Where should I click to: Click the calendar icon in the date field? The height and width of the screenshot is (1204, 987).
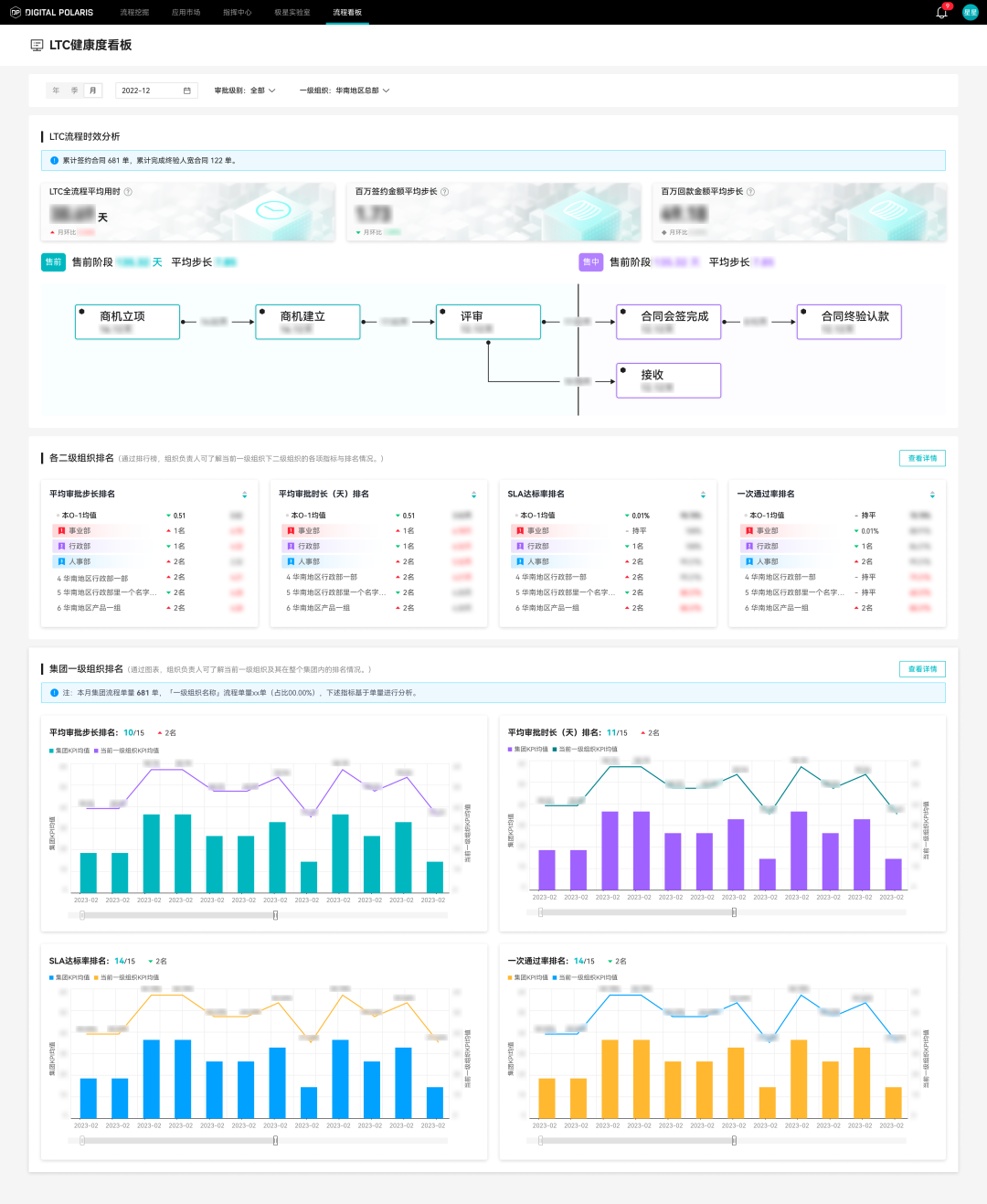point(187,91)
